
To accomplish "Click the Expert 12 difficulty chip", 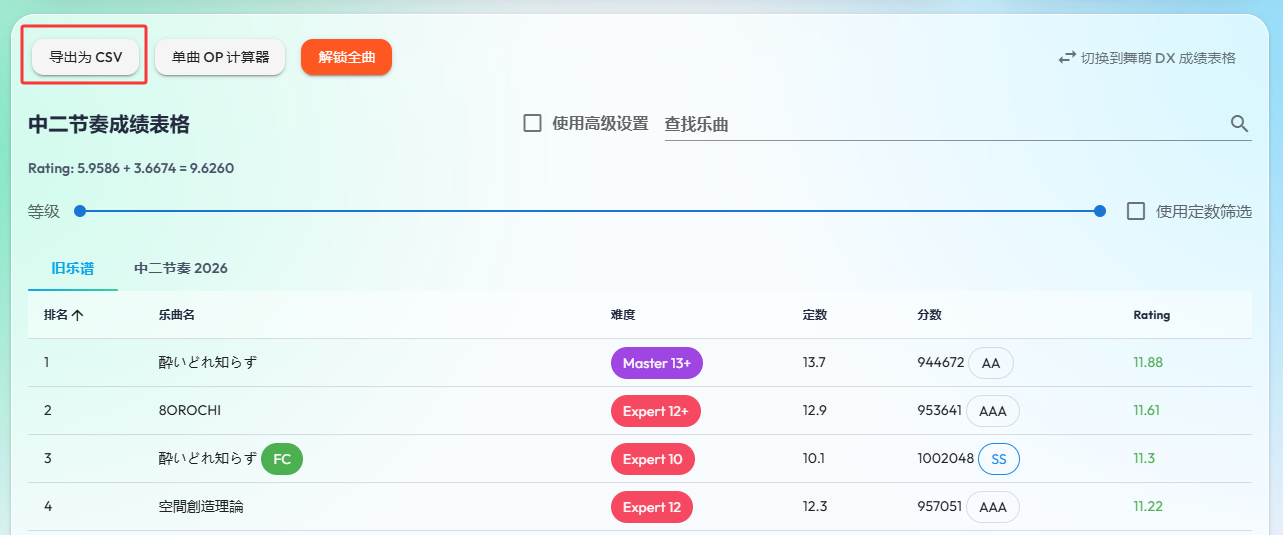I will (652, 507).
